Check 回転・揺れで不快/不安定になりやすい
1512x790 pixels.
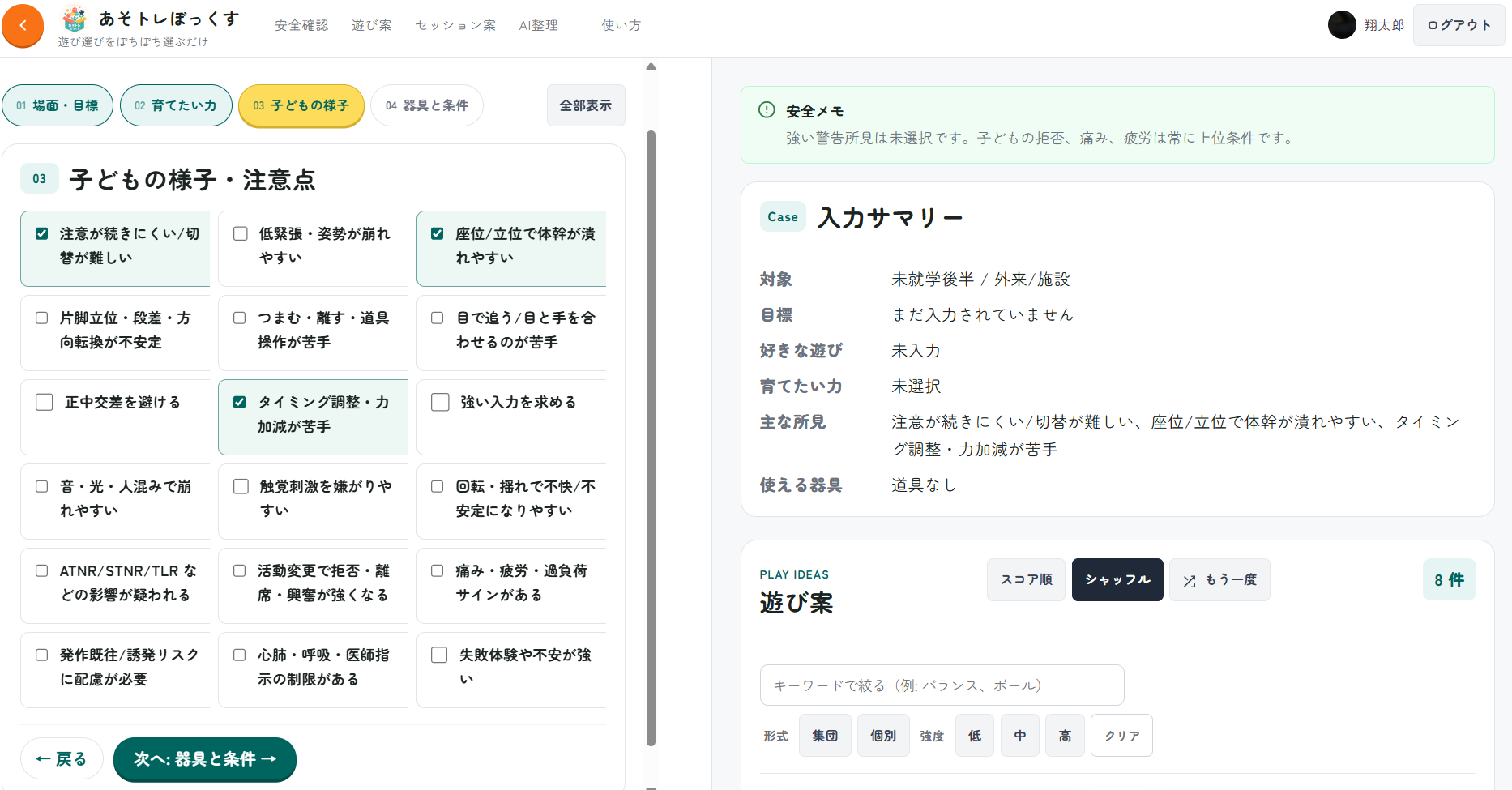coord(438,487)
